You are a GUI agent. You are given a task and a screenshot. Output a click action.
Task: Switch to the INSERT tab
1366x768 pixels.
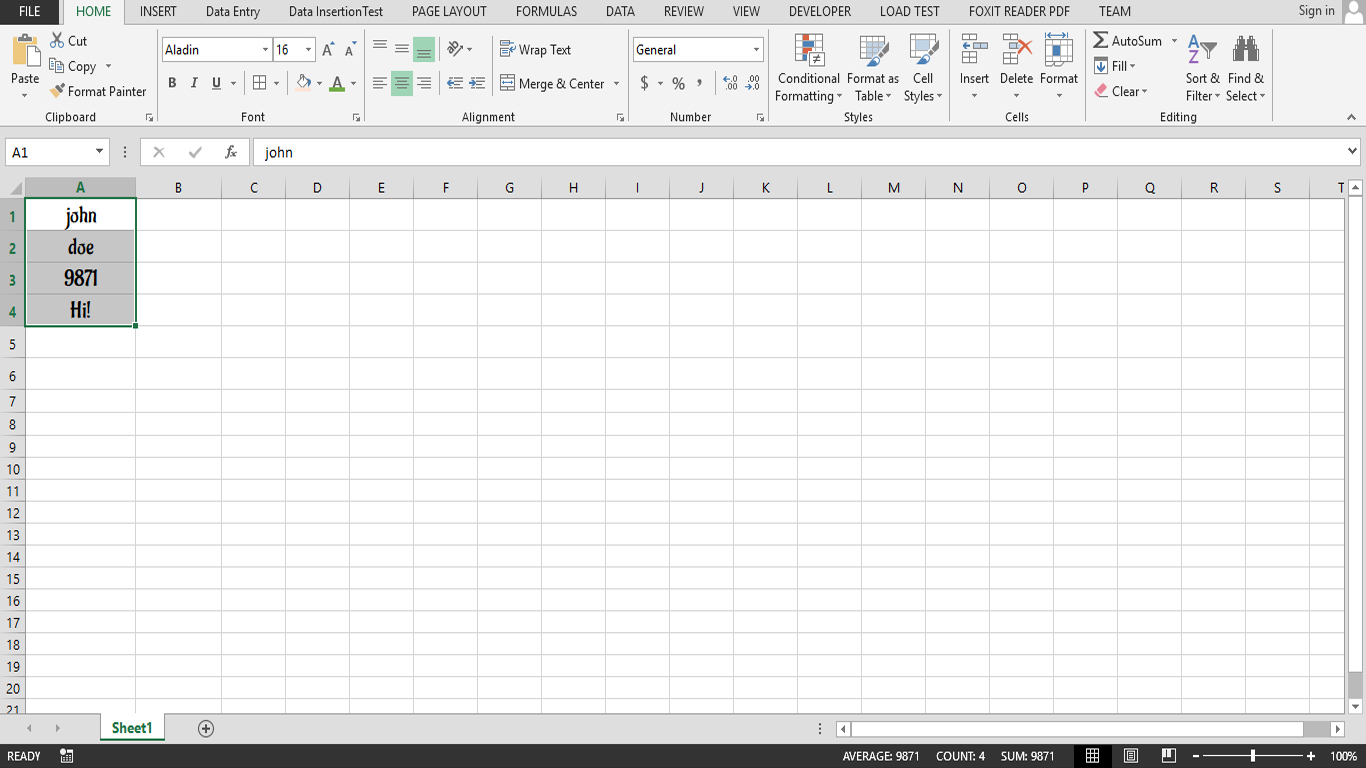[x=158, y=12]
